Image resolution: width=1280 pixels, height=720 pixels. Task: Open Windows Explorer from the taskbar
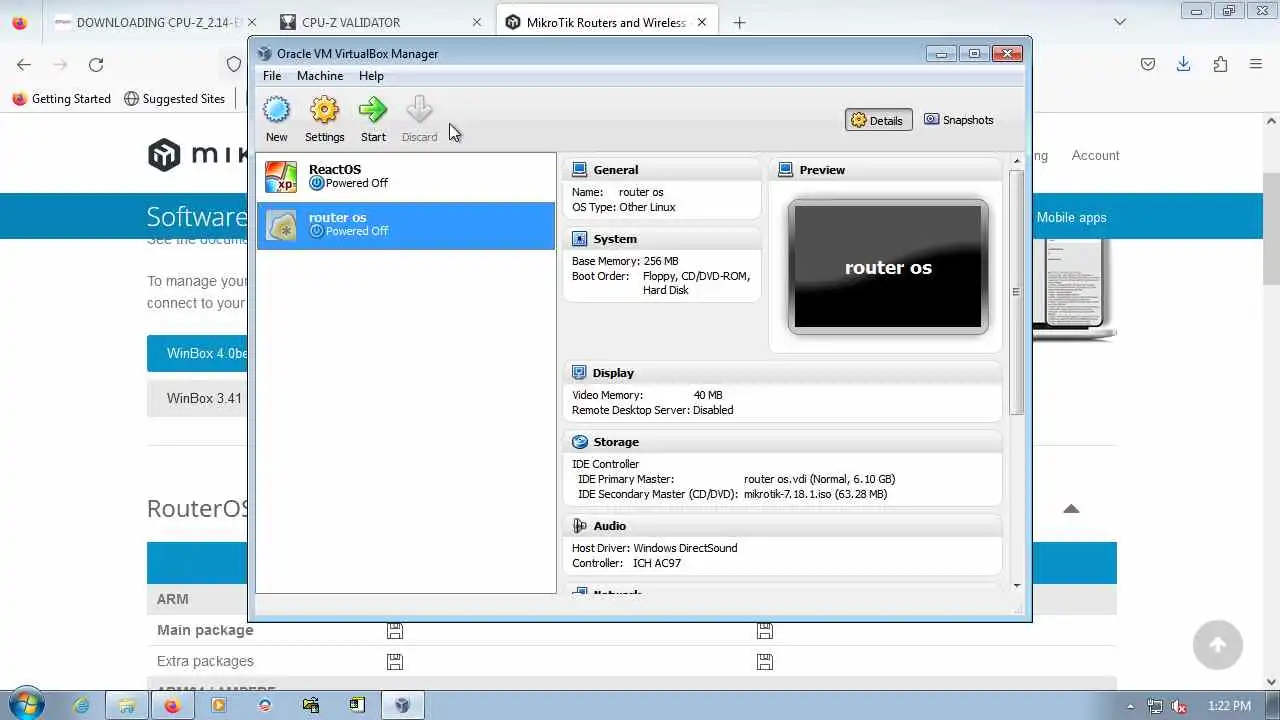pos(127,705)
